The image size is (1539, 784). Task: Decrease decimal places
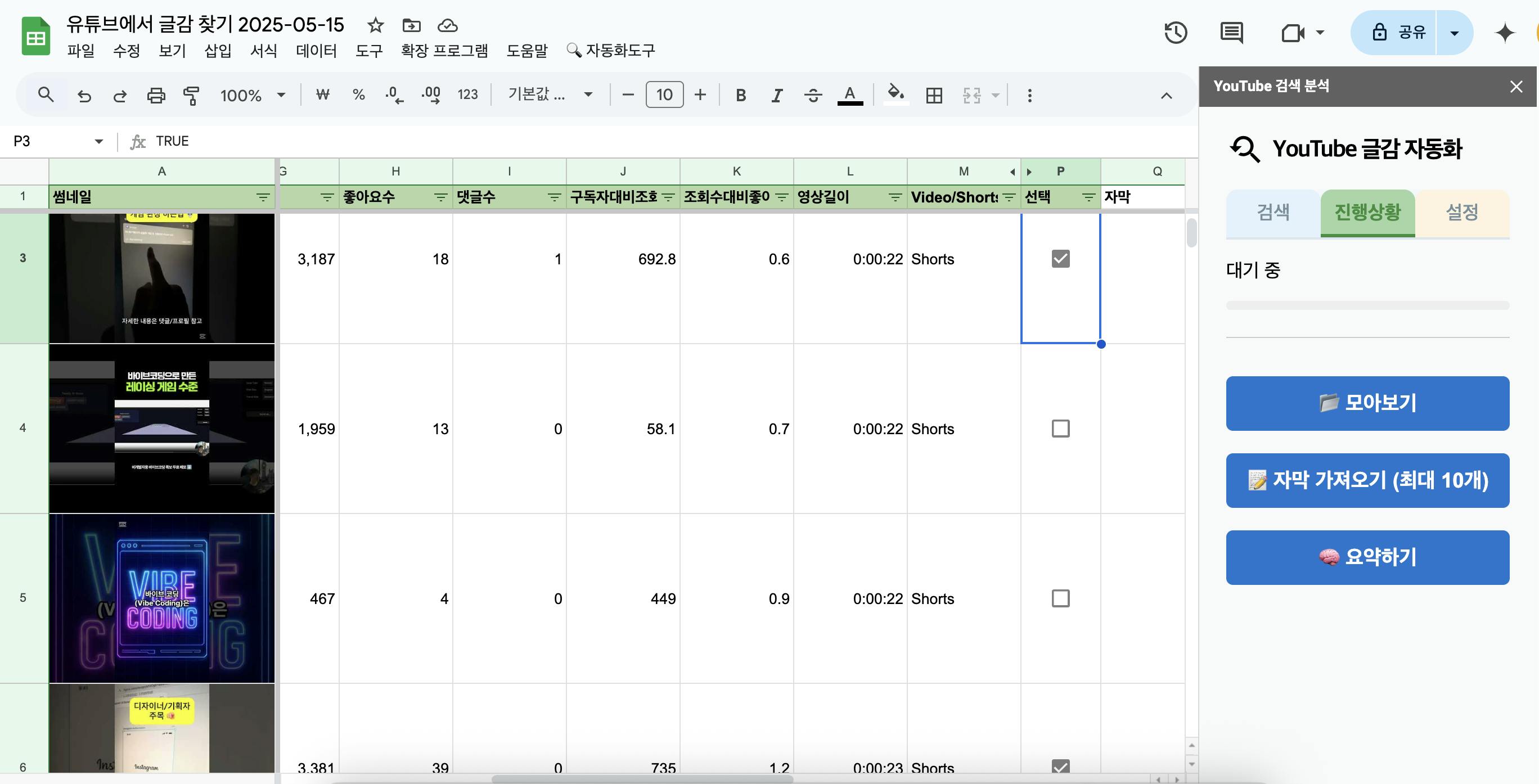point(394,94)
